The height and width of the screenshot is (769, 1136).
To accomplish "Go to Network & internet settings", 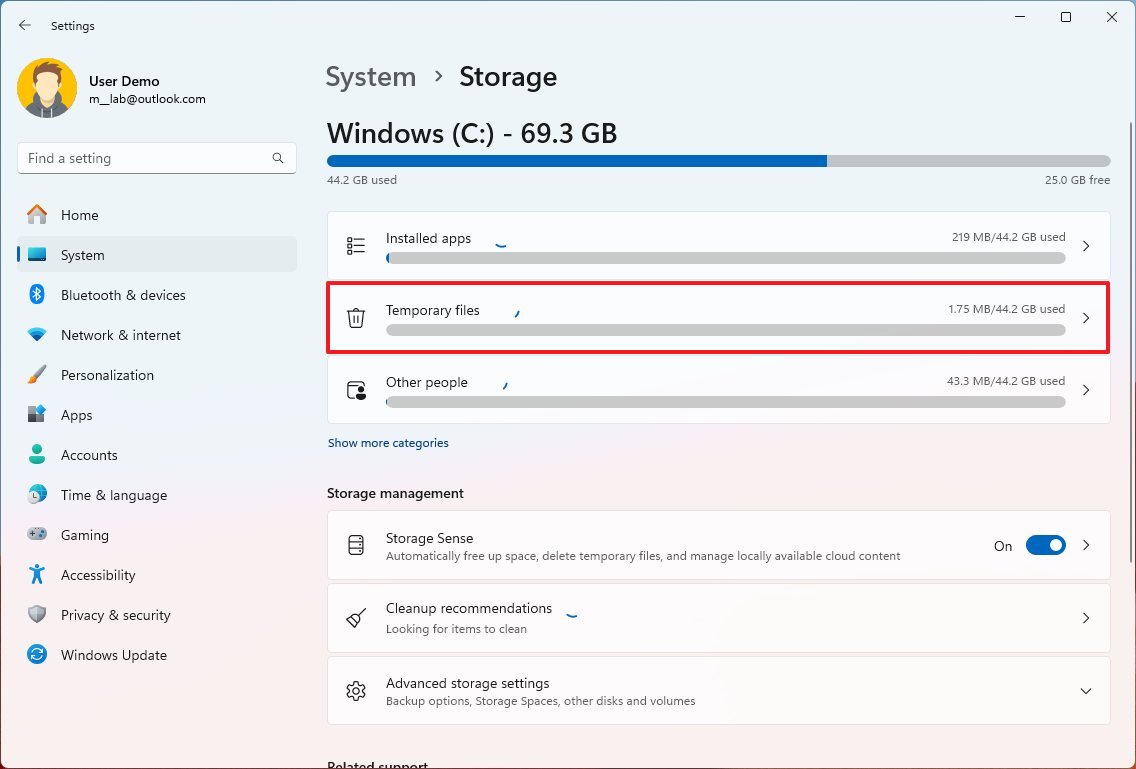I will pyautogui.click(x=120, y=335).
